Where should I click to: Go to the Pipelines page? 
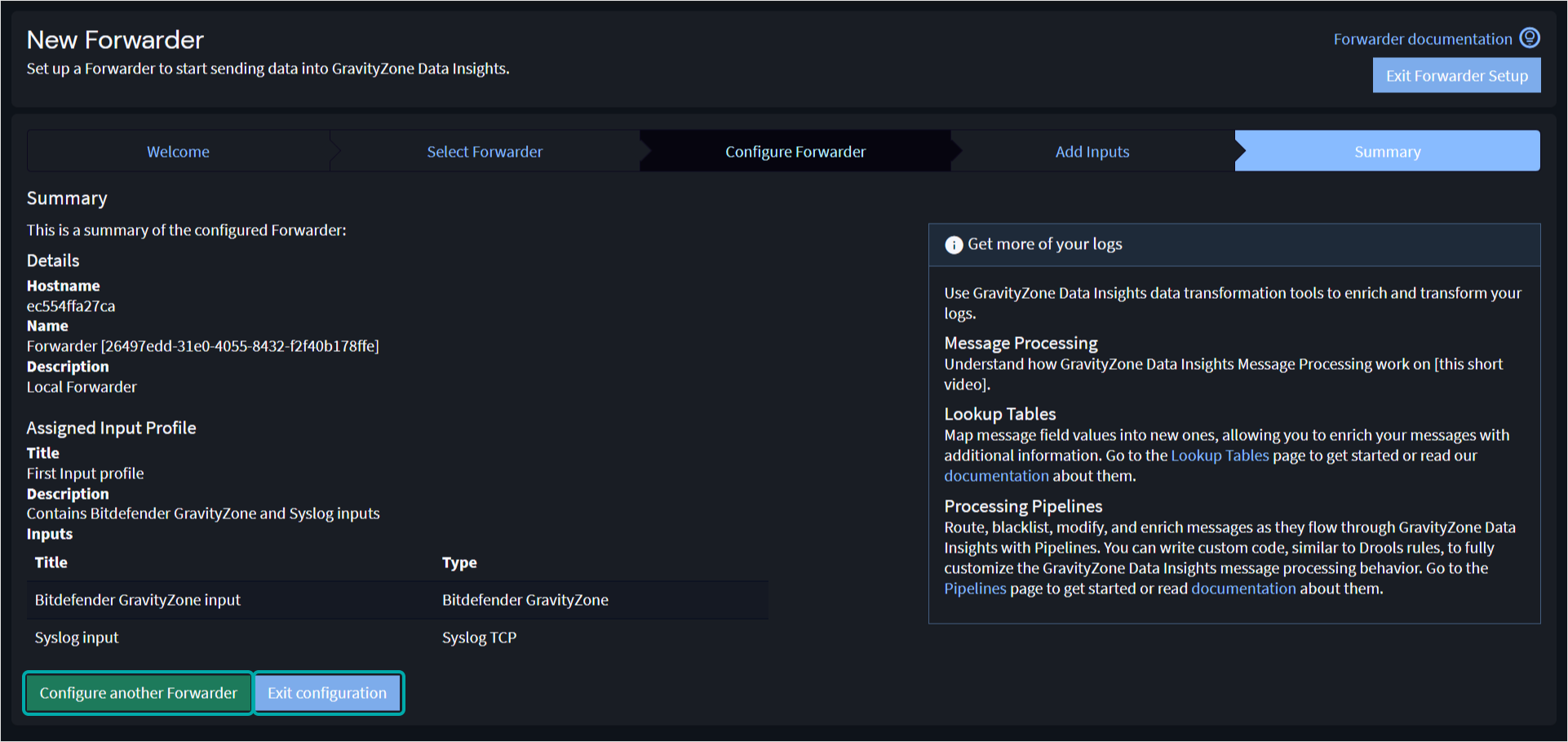point(975,589)
